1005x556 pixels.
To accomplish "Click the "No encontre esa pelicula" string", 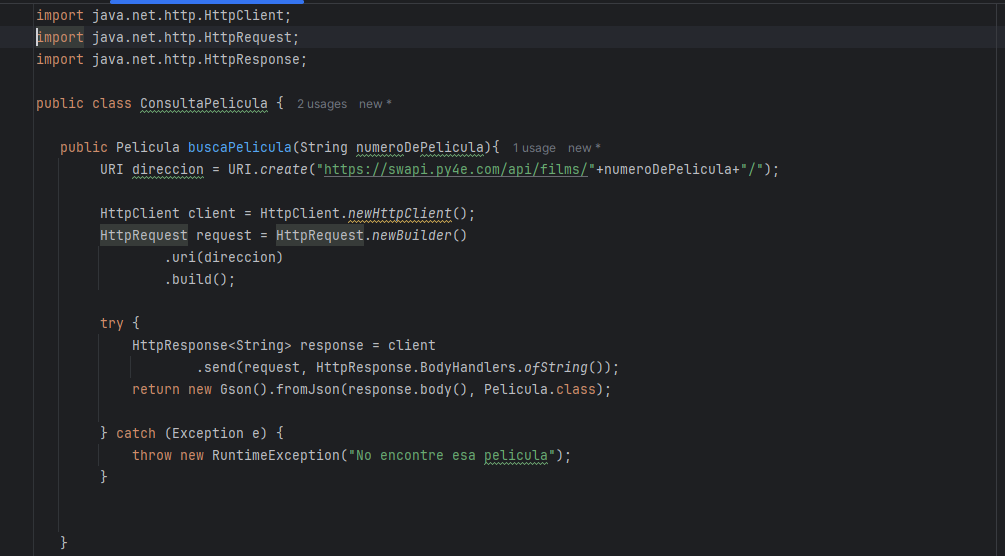I will (451, 455).
